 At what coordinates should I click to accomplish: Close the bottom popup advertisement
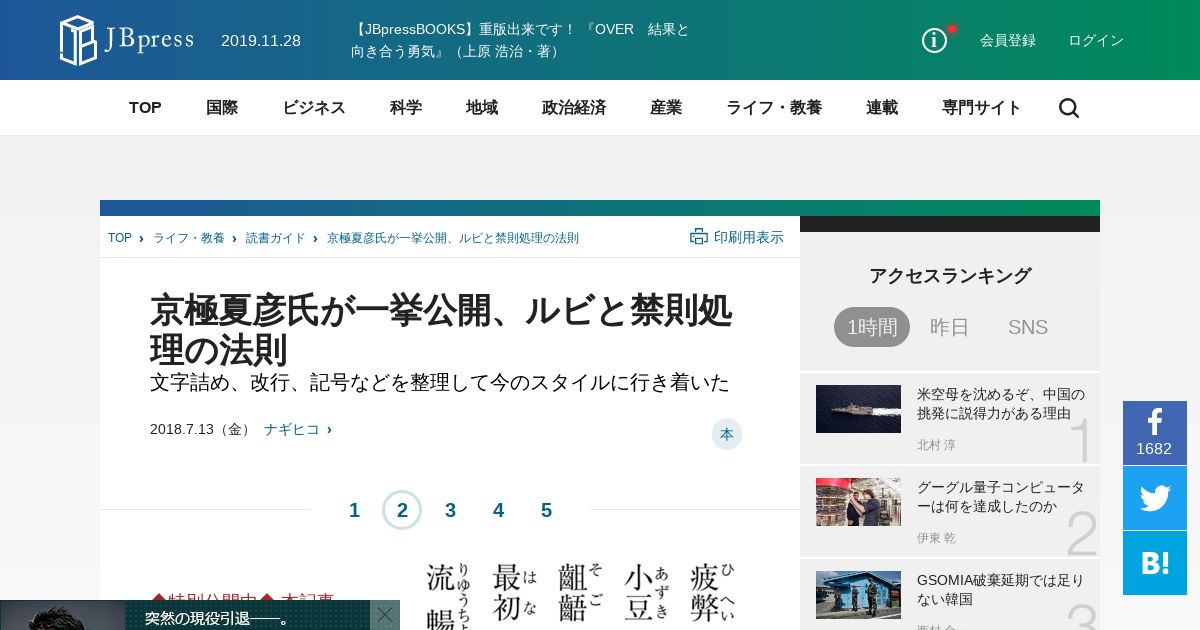pyautogui.click(x=385, y=615)
